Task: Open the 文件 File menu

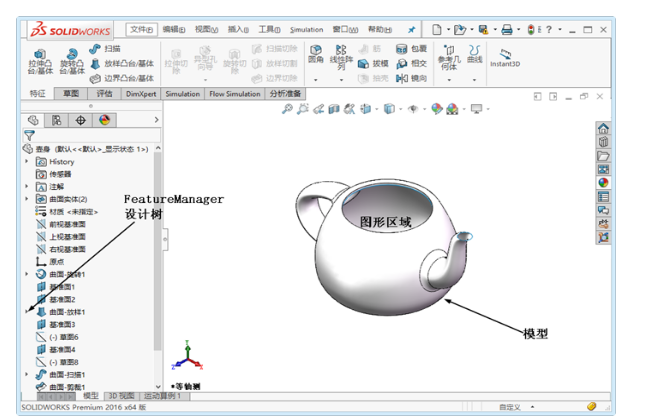Action: click(x=141, y=30)
